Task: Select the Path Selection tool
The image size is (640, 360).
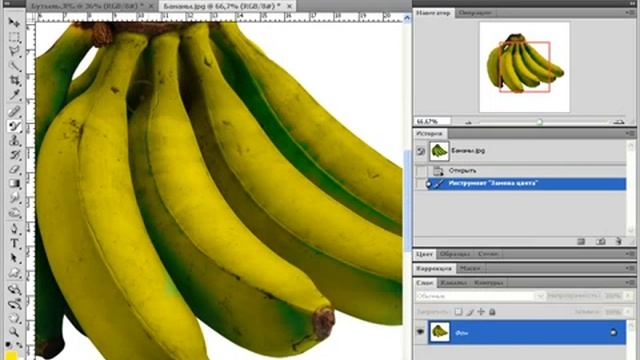Action: click(x=14, y=258)
